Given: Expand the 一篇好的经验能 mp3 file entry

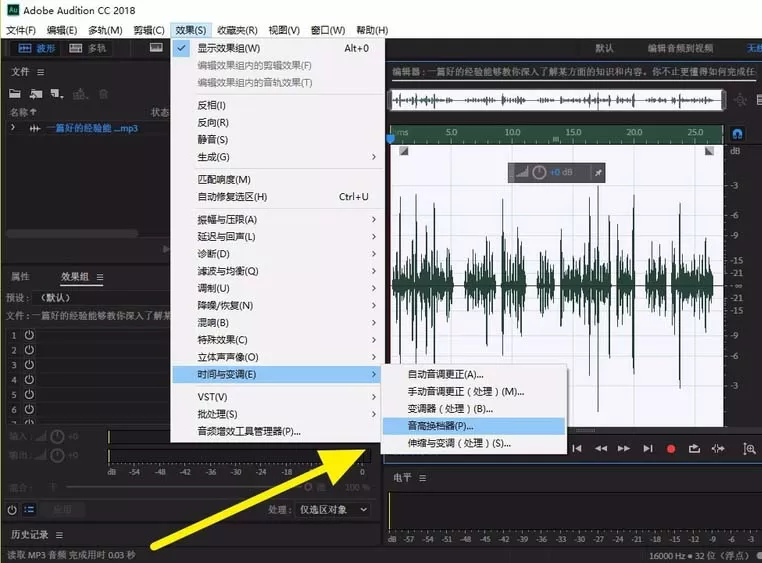Looking at the screenshot, I should pyautogui.click(x=13, y=128).
